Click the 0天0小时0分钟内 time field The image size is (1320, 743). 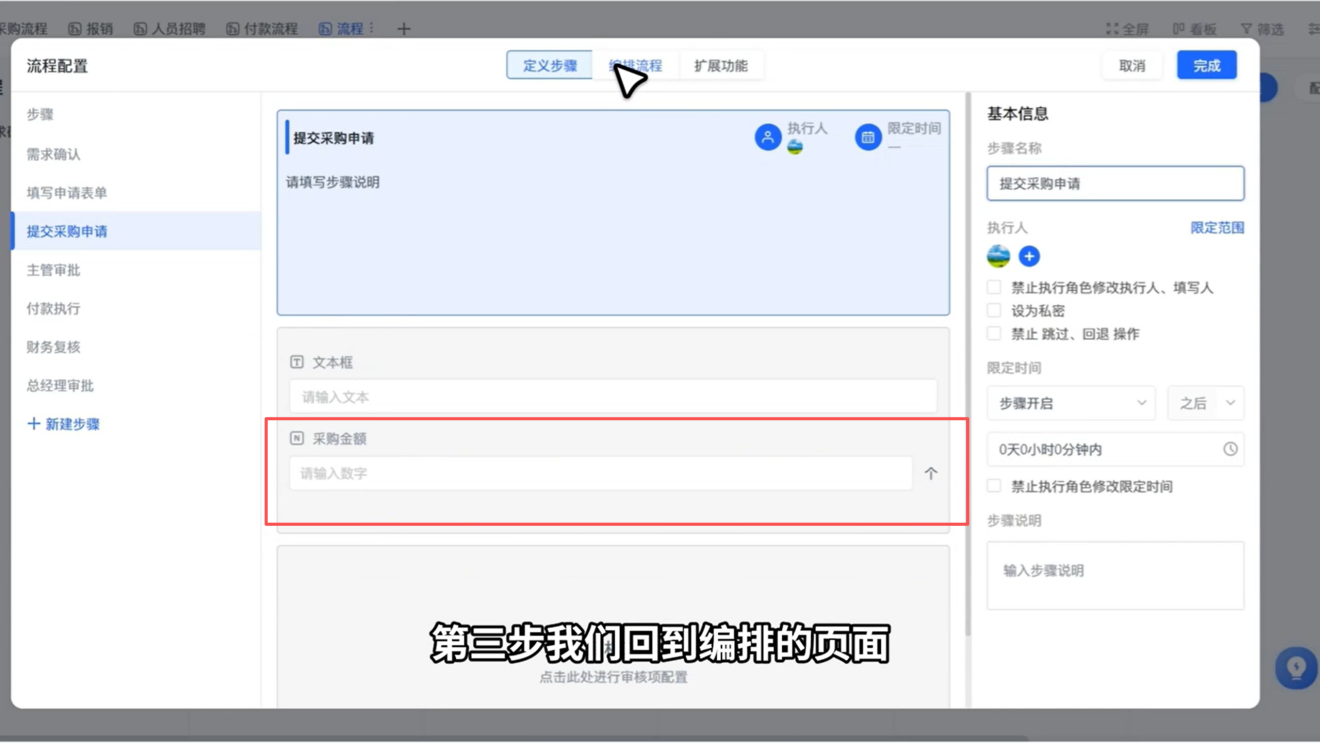coord(1115,450)
